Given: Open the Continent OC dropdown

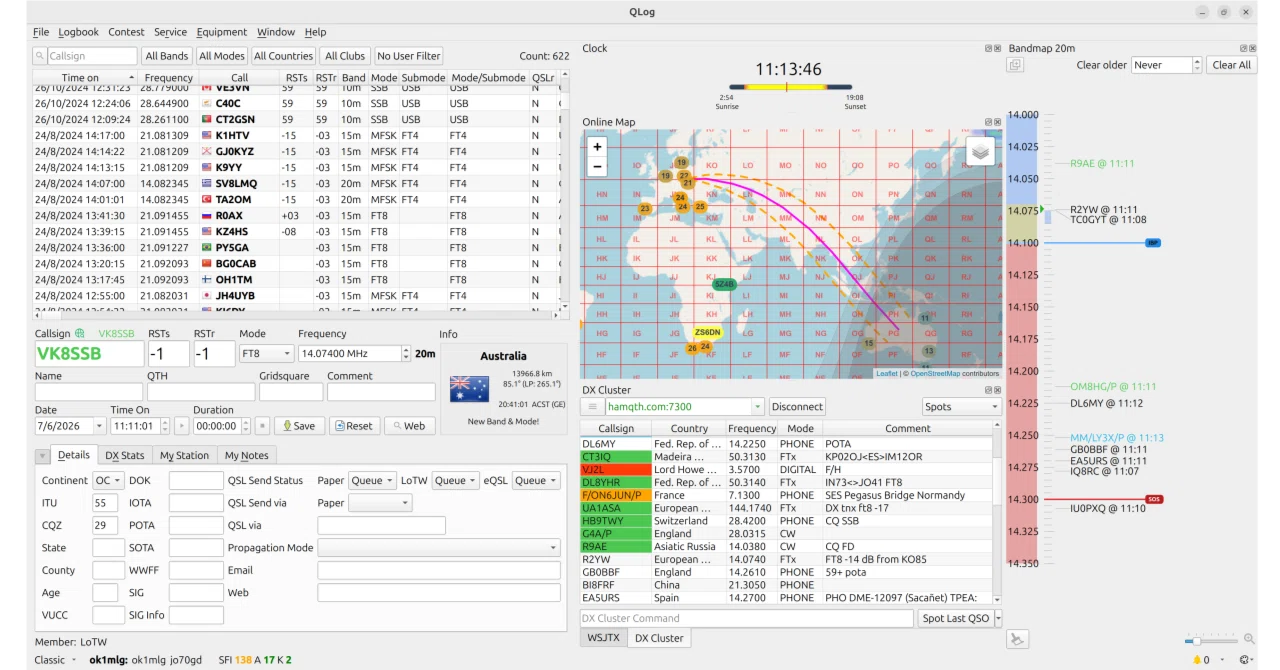Looking at the screenshot, I should [109, 481].
